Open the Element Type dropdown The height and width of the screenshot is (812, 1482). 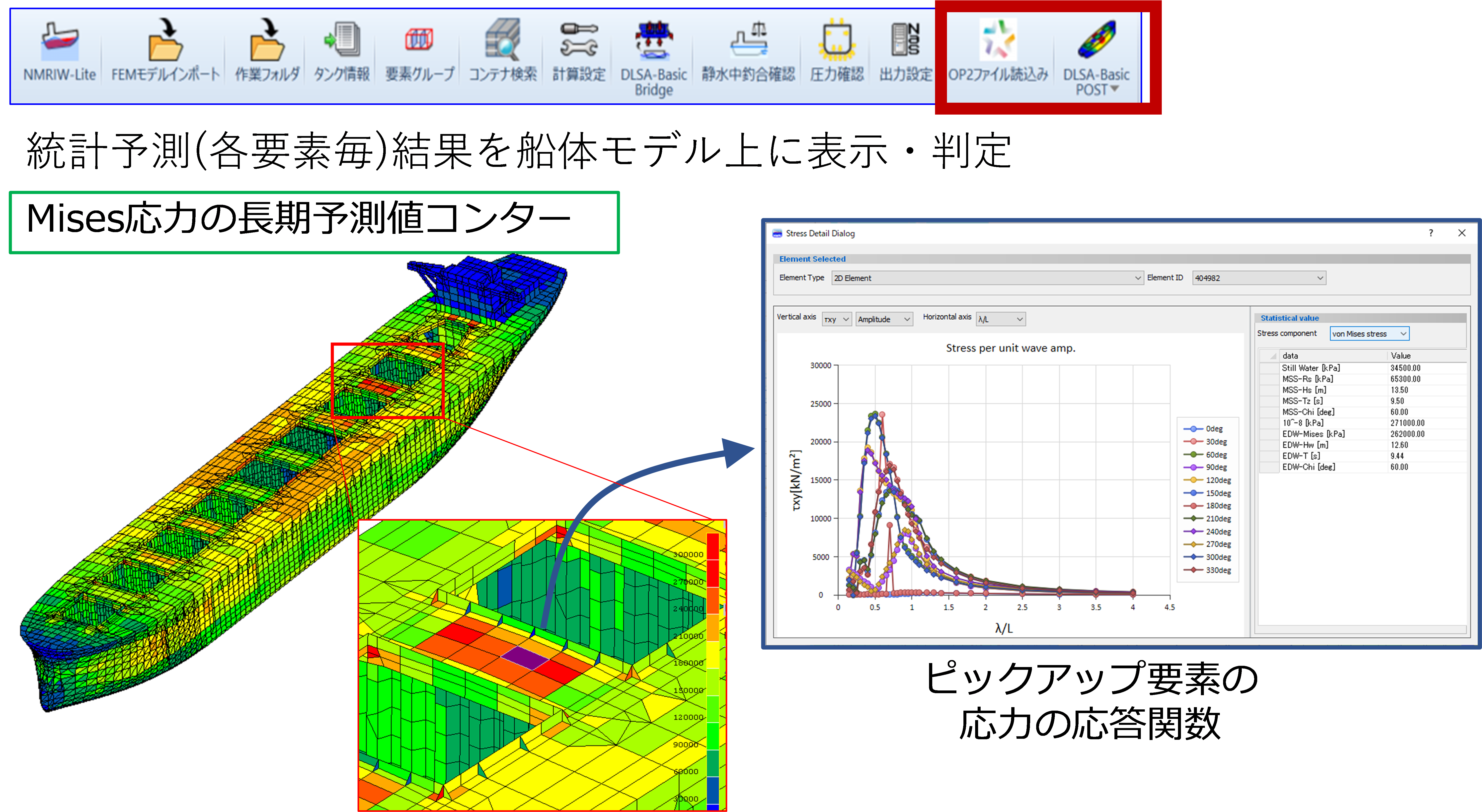click(x=987, y=278)
